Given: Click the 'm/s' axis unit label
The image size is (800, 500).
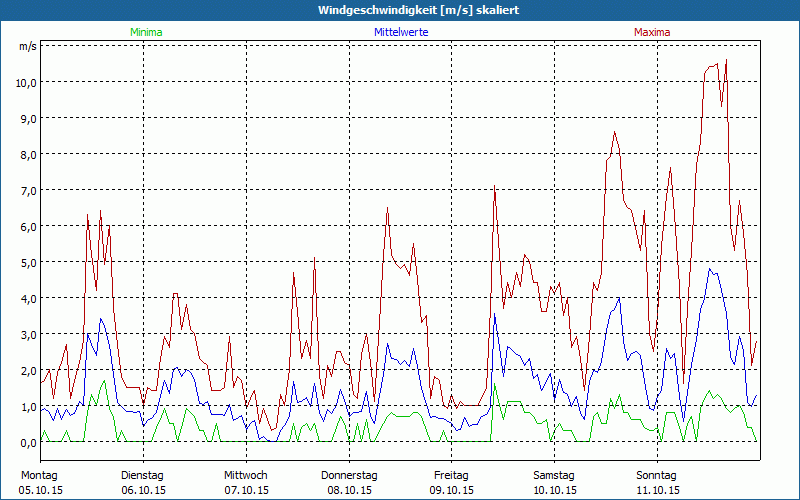Looking at the screenshot, I should coord(28,46).
